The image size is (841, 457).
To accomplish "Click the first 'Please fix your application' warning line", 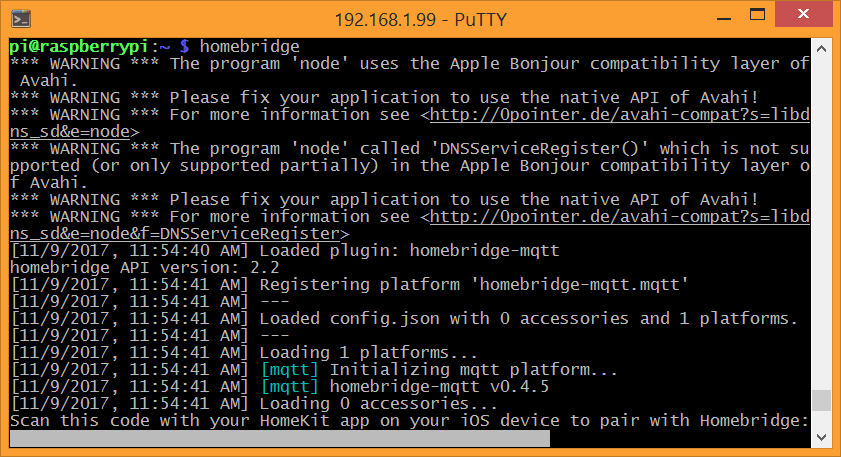I will [384, 98].
